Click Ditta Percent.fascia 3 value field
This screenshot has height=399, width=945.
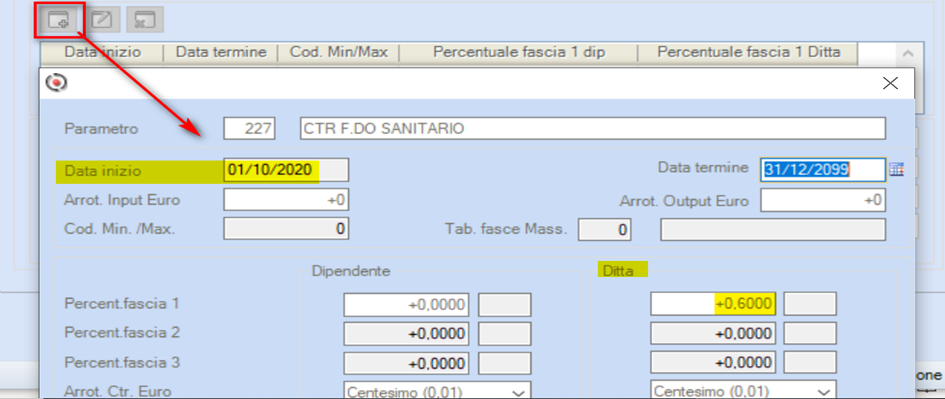(713, 363)
